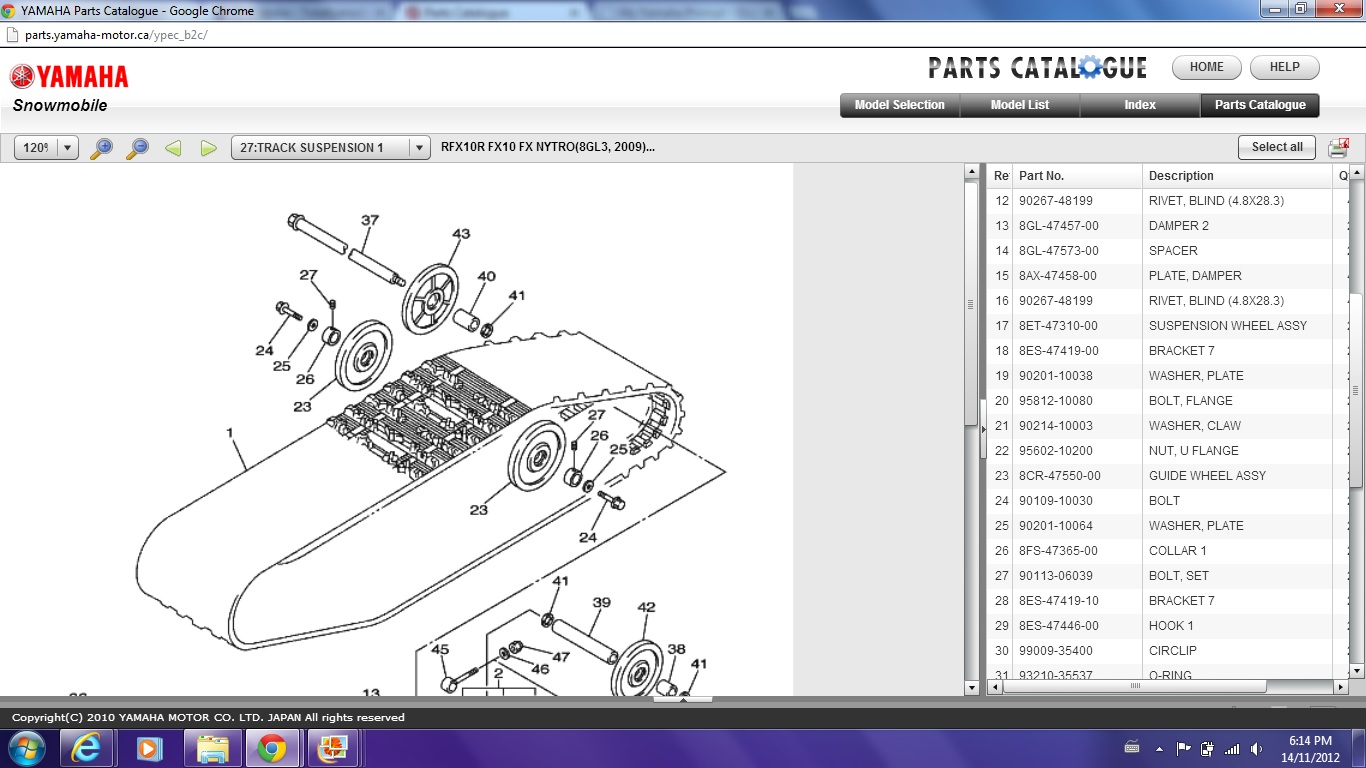Go to previous diagram with left arrow

[173, 148]
